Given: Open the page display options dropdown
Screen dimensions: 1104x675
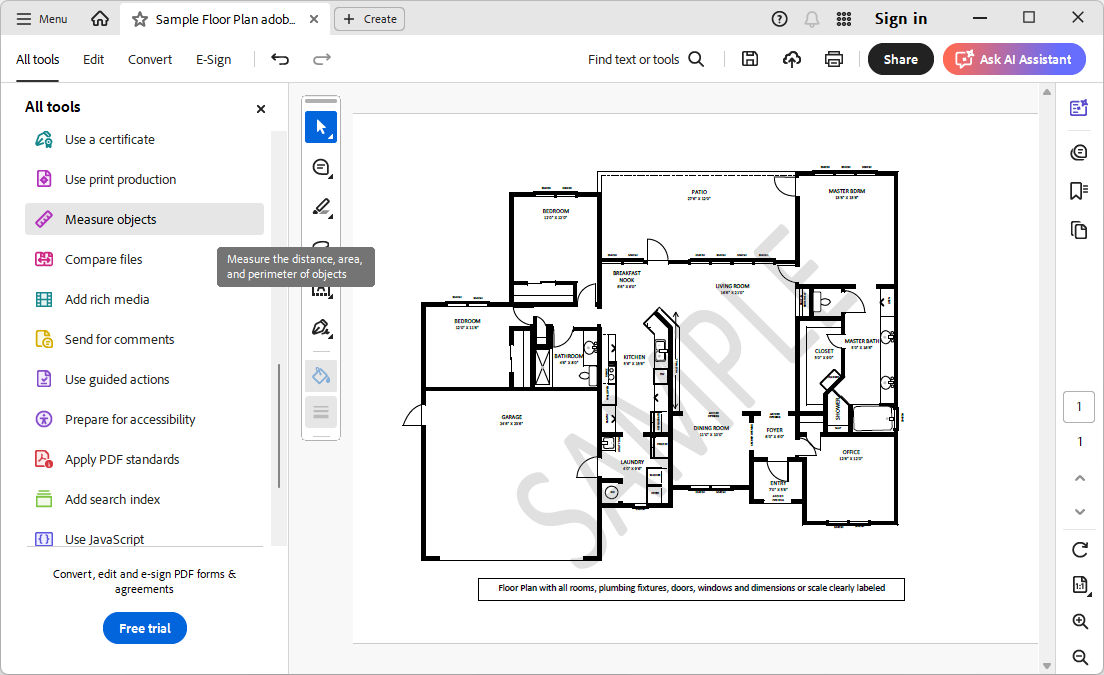Looking at the screenshot, I should click(x=321, y=411).
